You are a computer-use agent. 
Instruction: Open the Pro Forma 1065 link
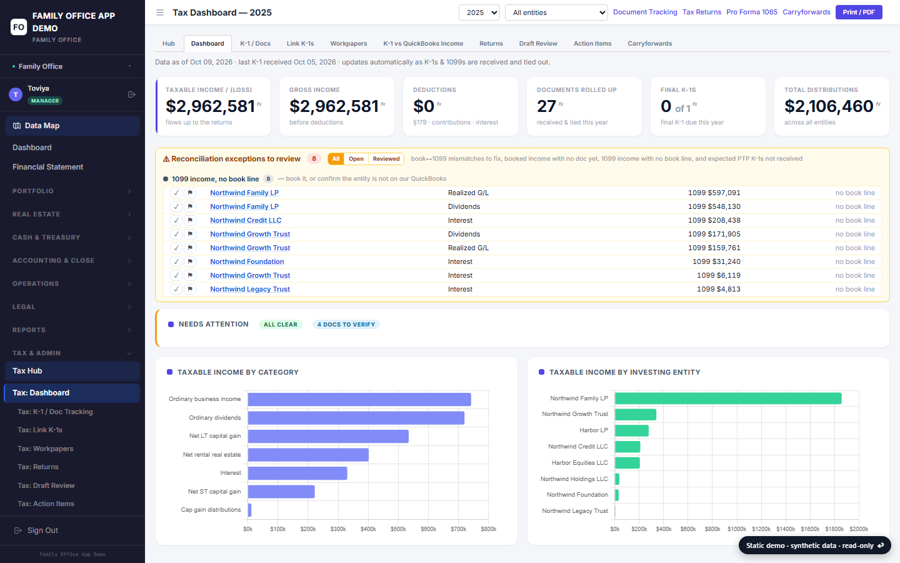(751, 12)
